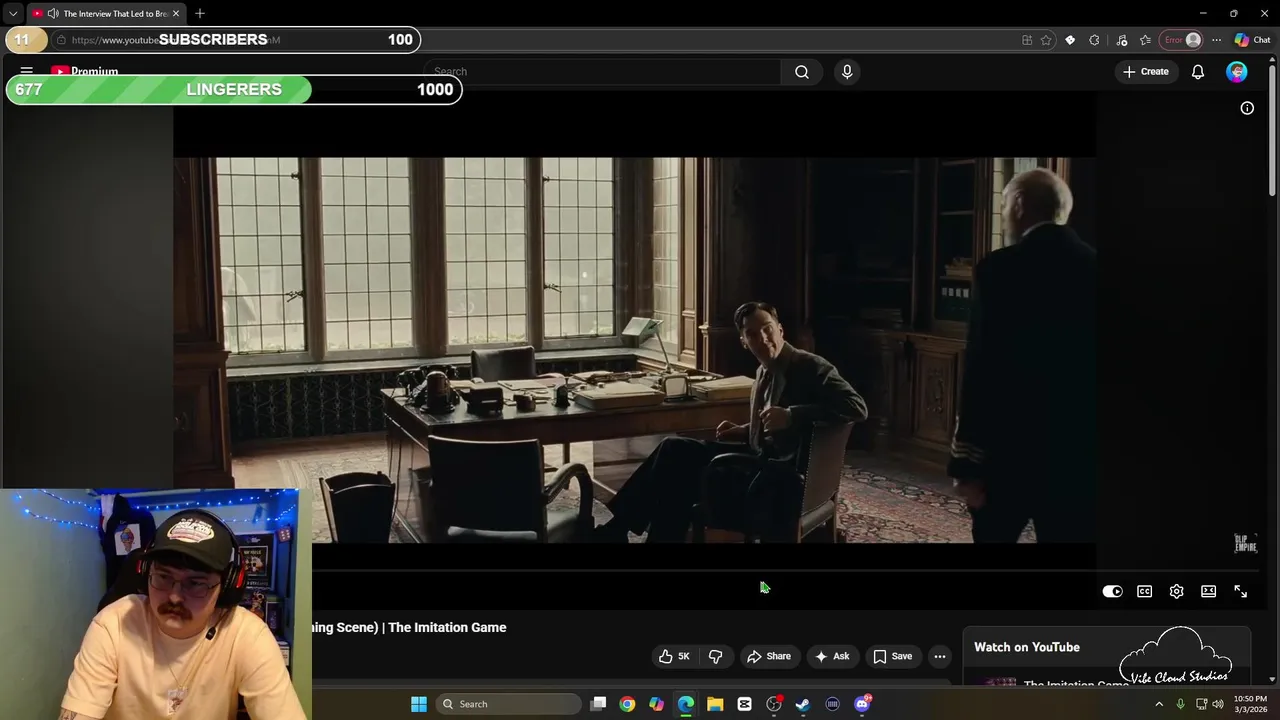This screenshot has height=720, width=1280.
Task: Open the YouTube account avatar menu
Action: [x=1237, y=72]
